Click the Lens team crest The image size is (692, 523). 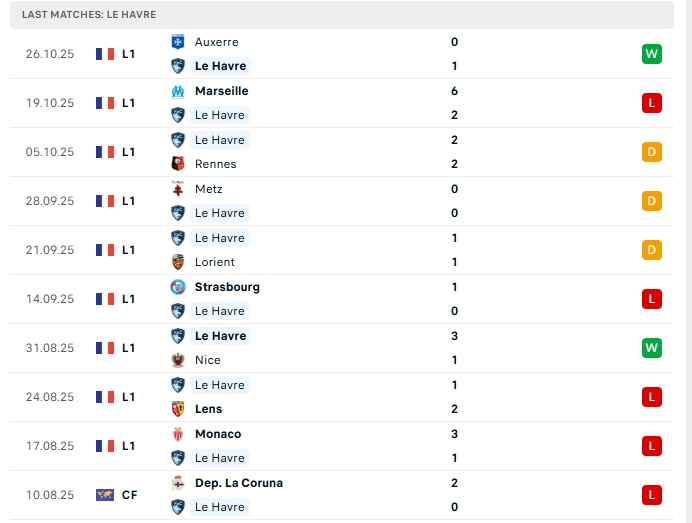[178, 409]
